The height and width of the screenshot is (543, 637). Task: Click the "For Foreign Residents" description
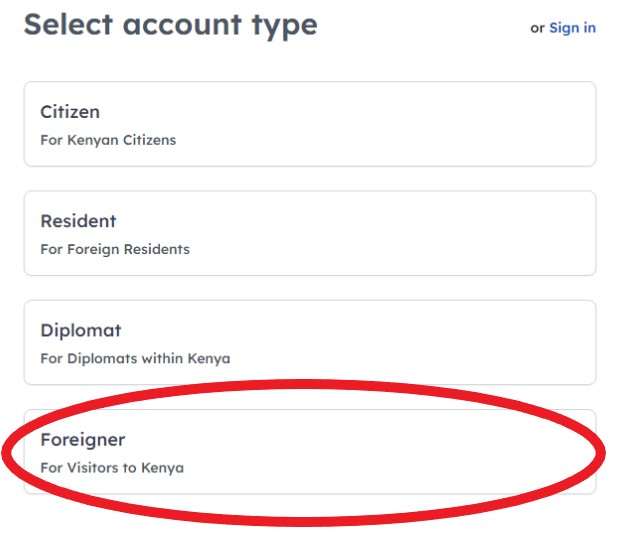115,249
